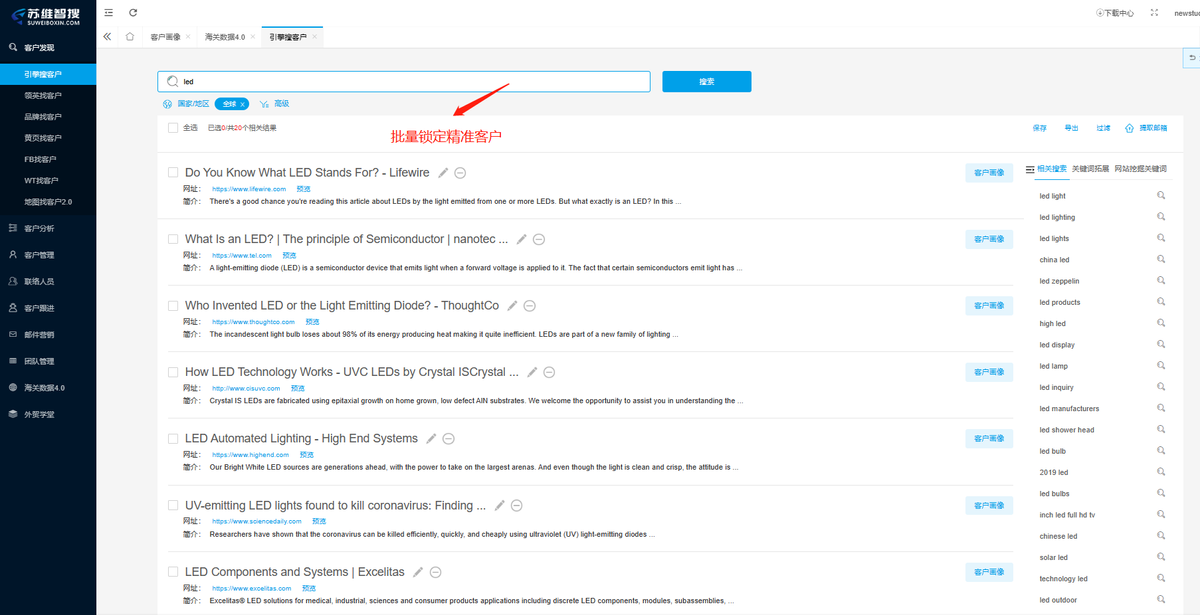Switch to the 客户画像 tab
The width and height of the screenshot is (1200, 615).
[165, 37]
